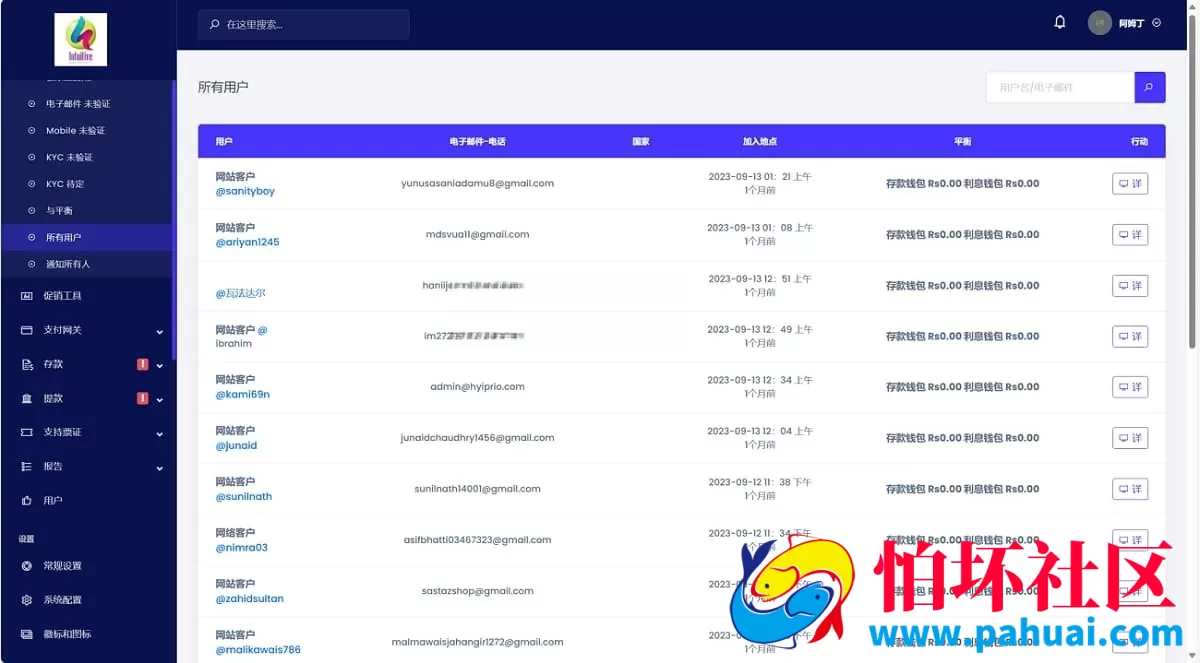Click the admin avatar picture
This screenshot has height=663, width=1200.
pos(1100,23)
